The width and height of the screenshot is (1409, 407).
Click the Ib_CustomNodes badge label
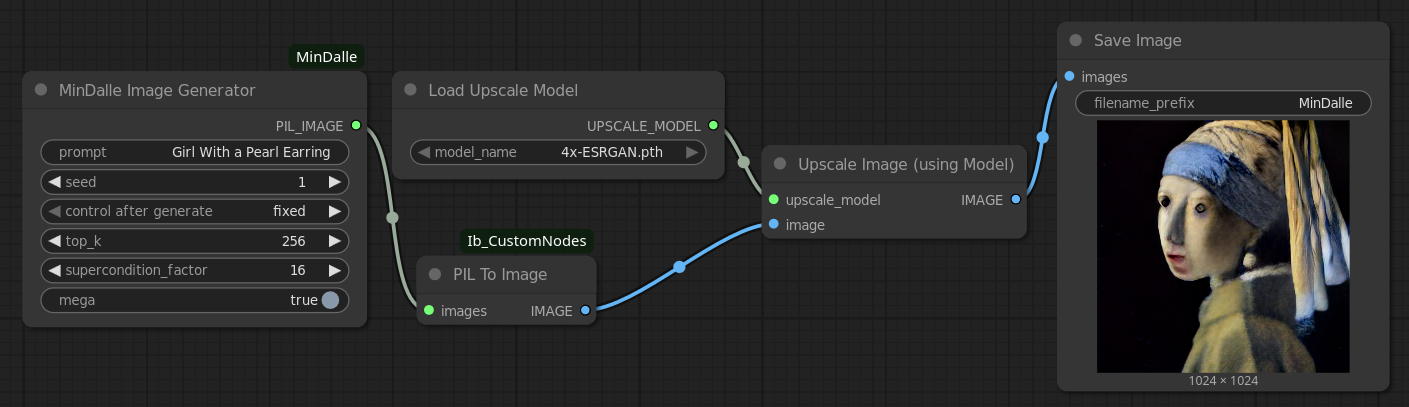pyautogui.click(x=526, y=241)
